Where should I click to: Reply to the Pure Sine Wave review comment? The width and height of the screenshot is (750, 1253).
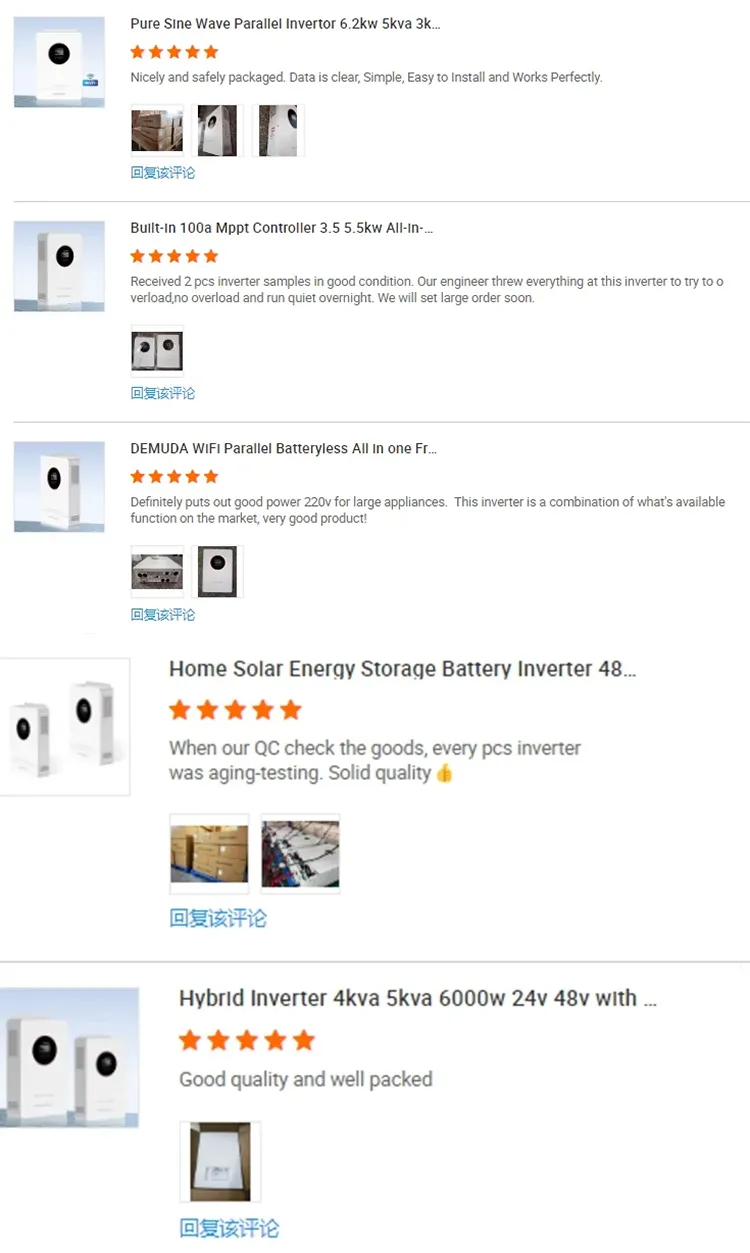[162, 172]
